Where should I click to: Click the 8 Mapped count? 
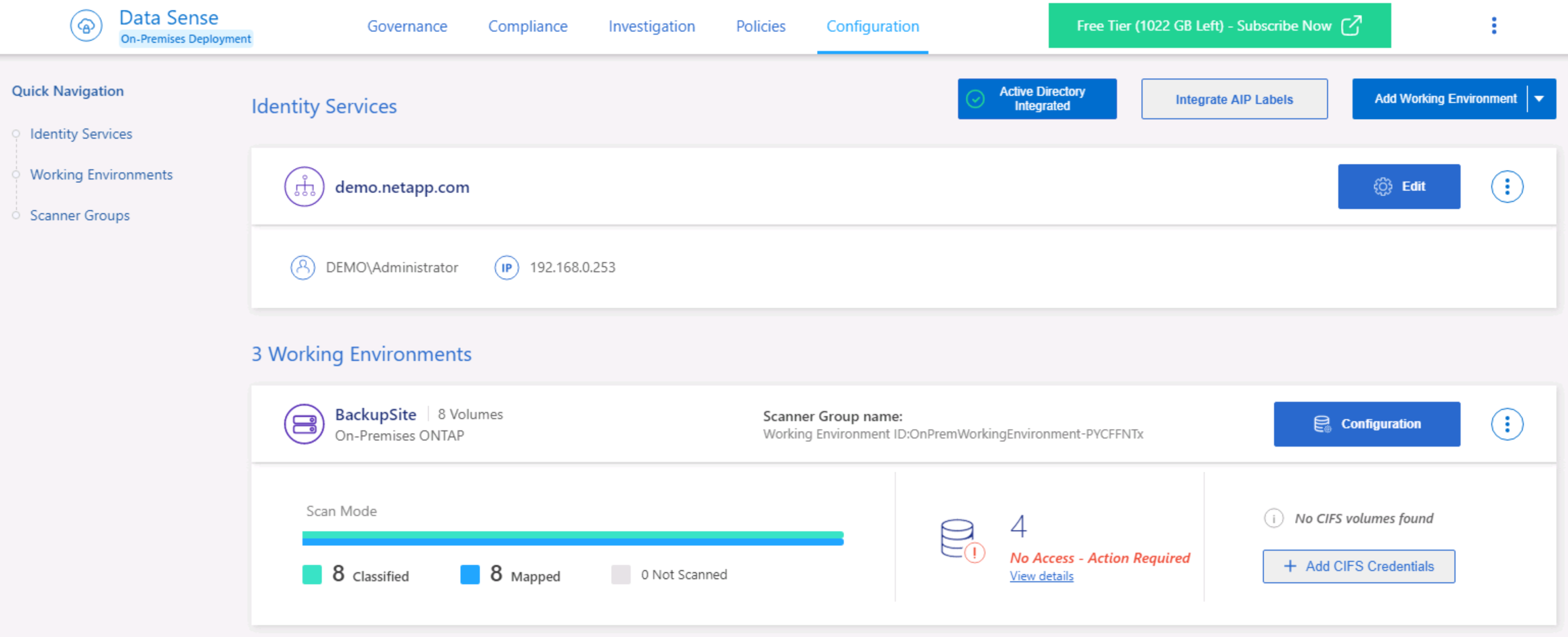click(525, 574)
